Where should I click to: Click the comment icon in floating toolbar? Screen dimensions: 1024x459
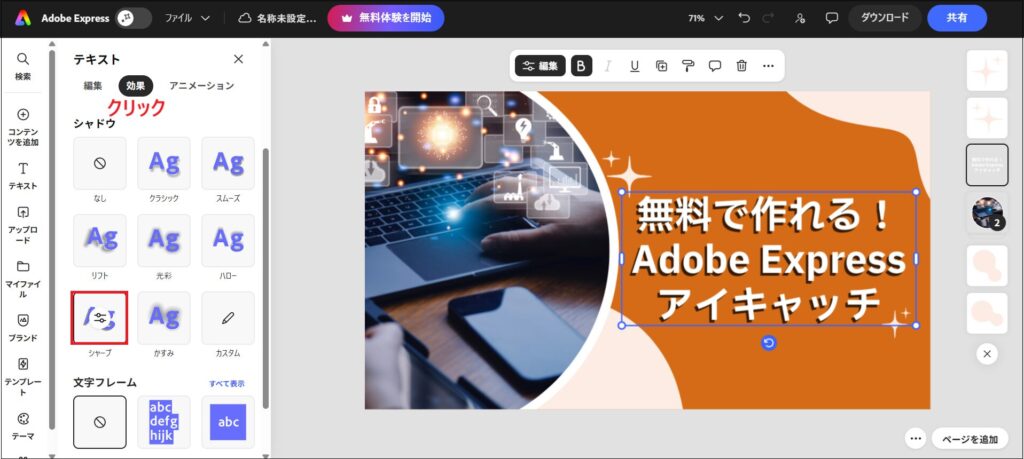click(715, 65)
